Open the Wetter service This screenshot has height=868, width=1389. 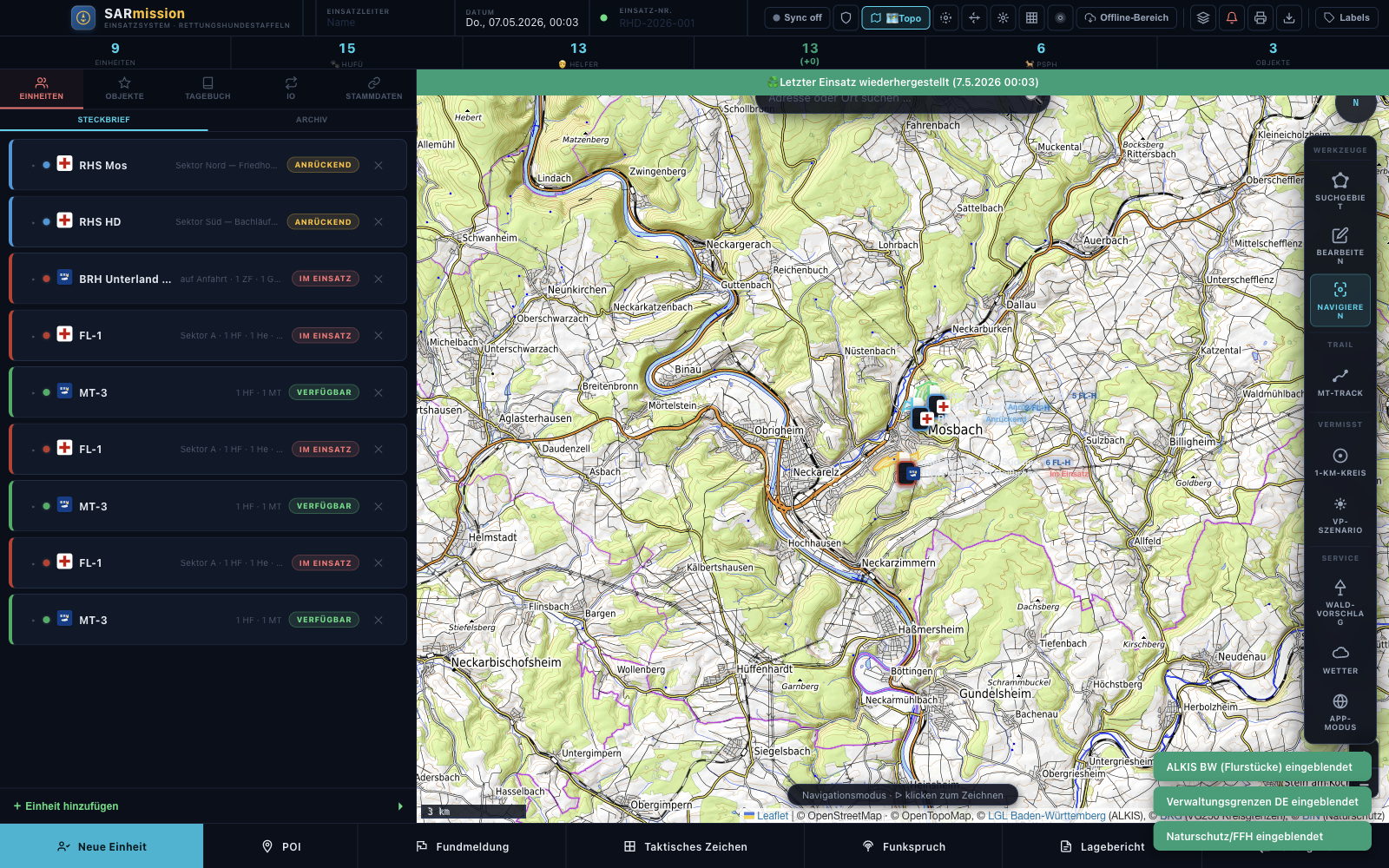[x=1340, y=660]
